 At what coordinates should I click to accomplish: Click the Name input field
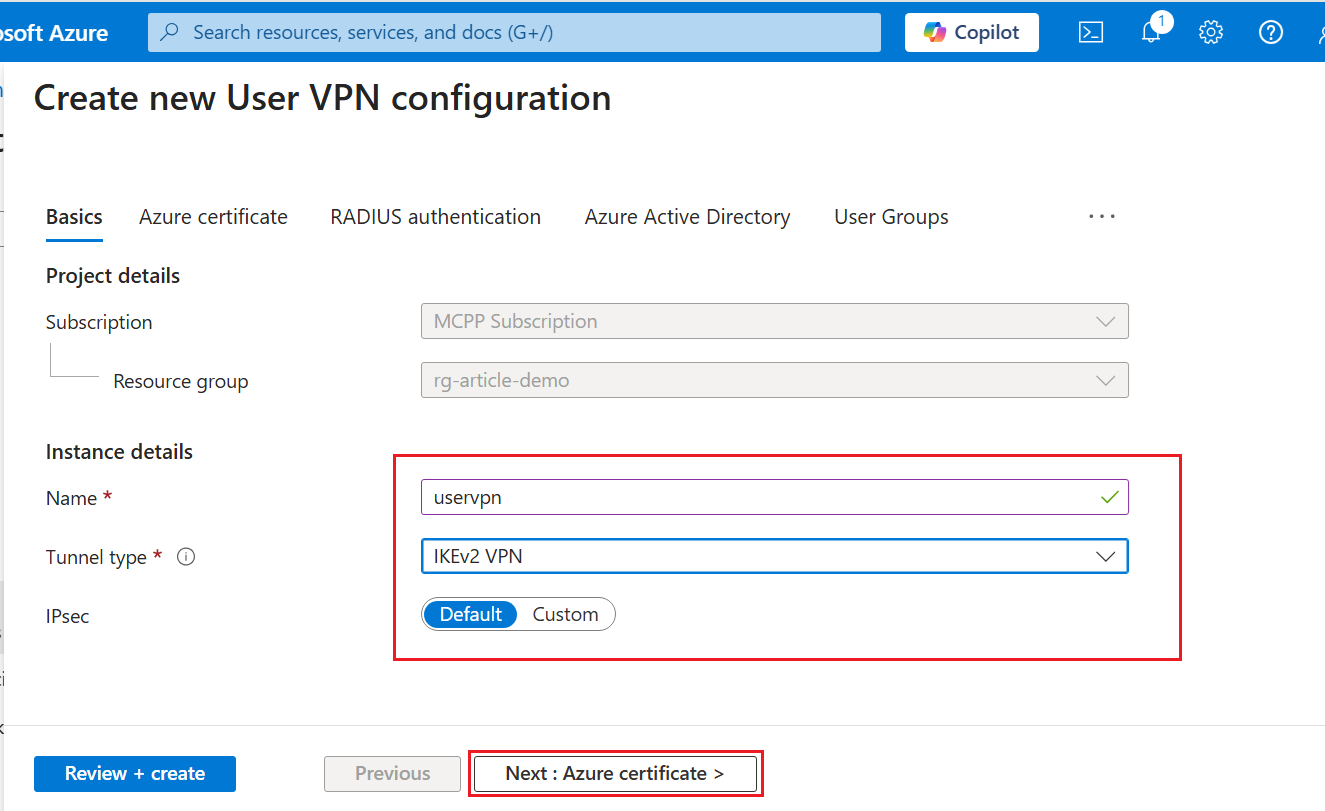(760, 498)
